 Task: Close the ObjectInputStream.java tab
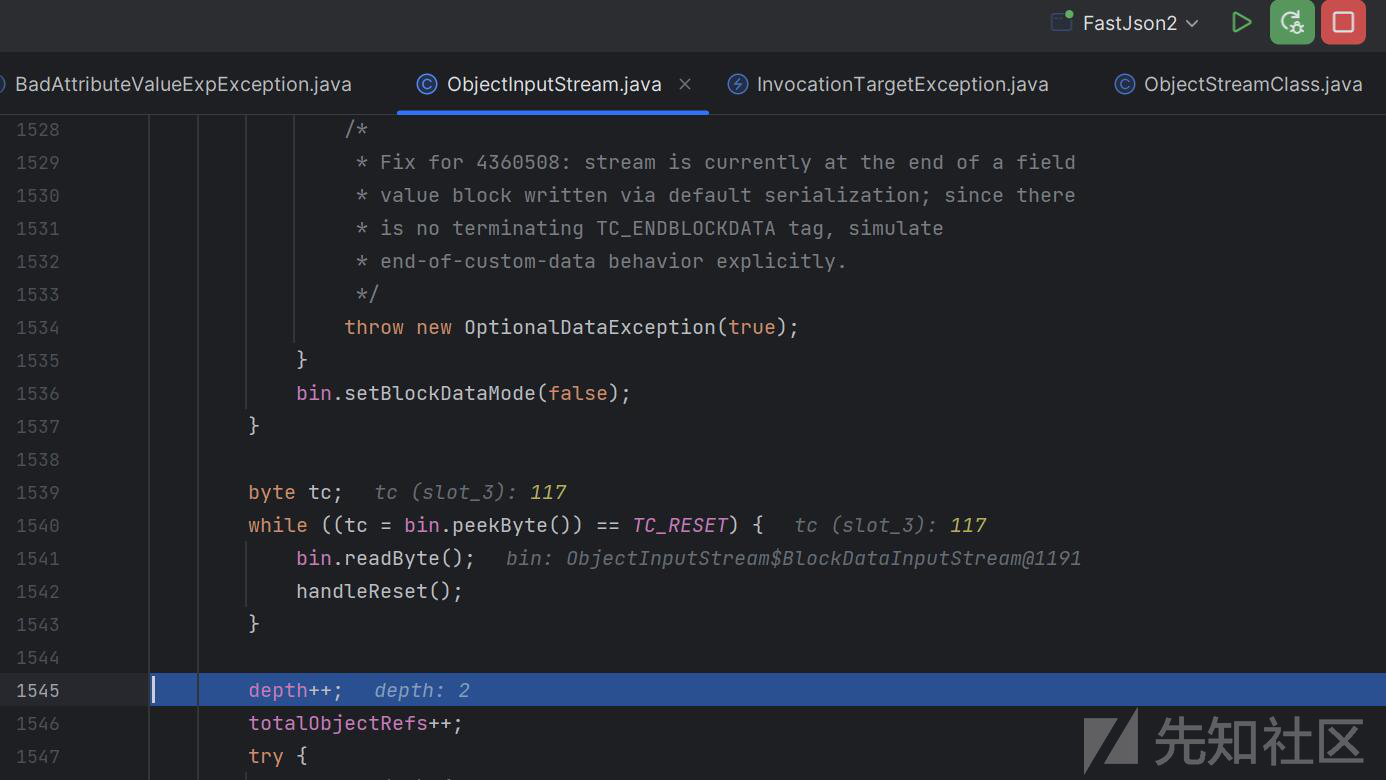click(x=685, y=84)
